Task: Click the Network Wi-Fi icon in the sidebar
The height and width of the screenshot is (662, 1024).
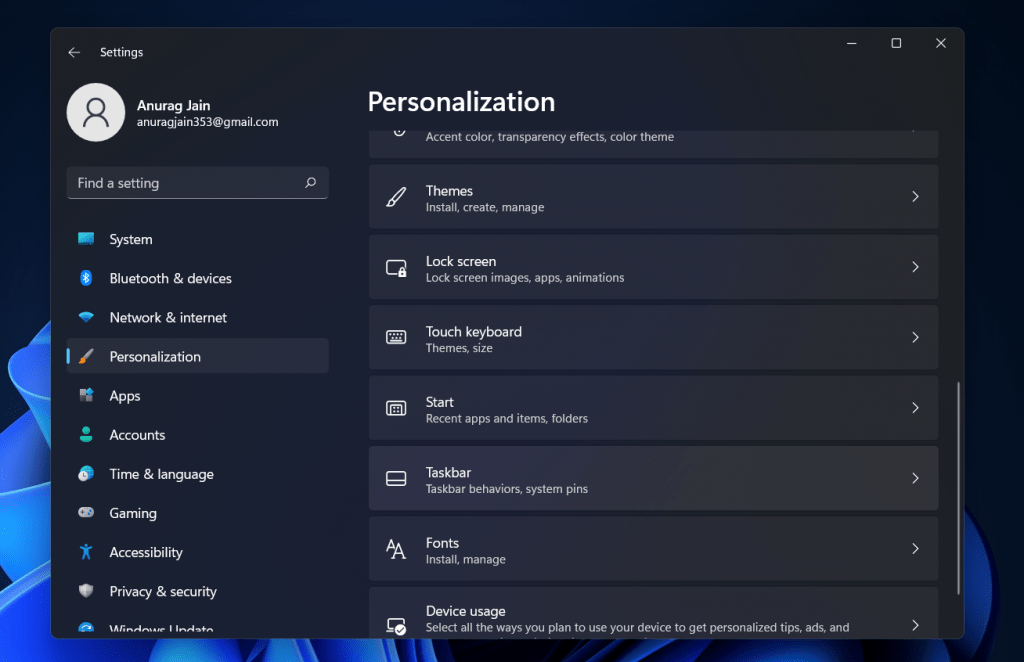Action: [86, 317]
